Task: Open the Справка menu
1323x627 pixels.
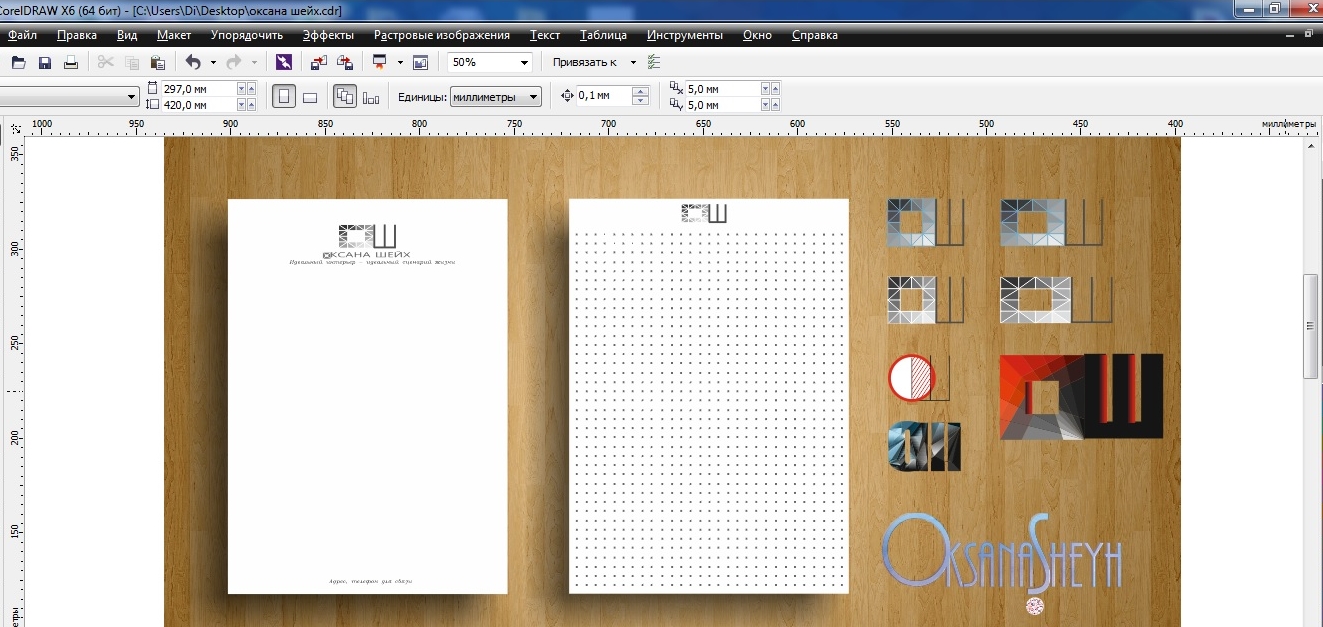Action: [815, 35]
